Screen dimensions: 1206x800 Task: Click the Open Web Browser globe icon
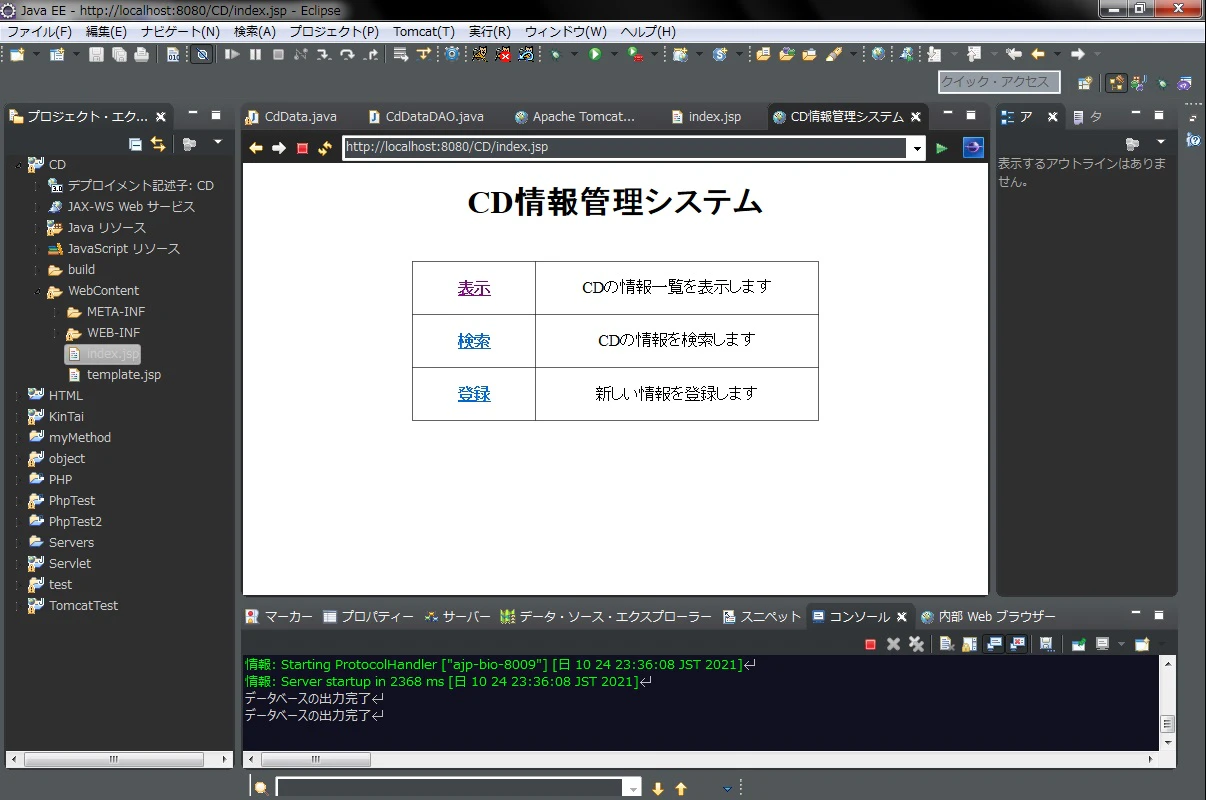pos(878,54)
